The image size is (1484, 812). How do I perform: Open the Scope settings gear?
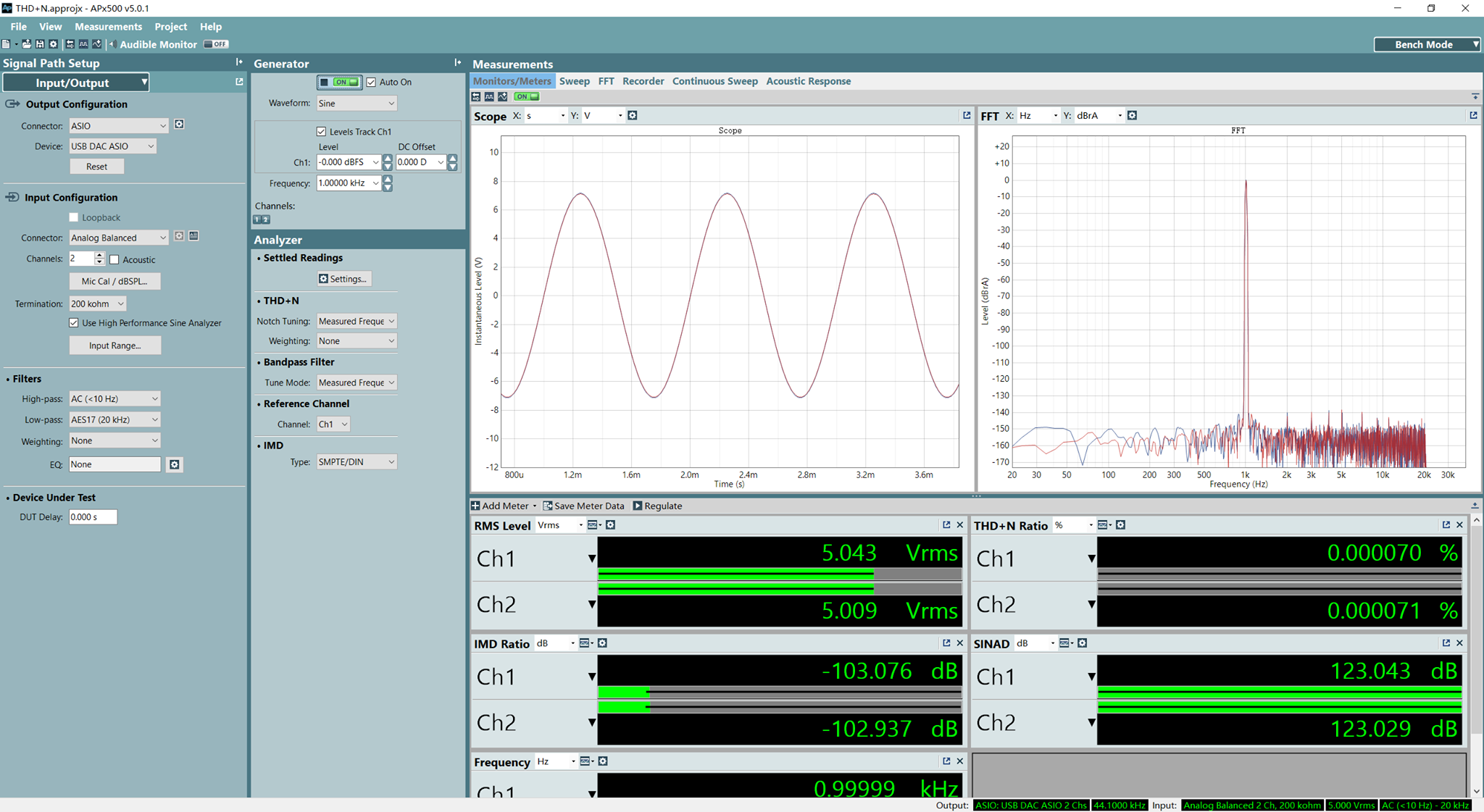click(x=633, y=115)
